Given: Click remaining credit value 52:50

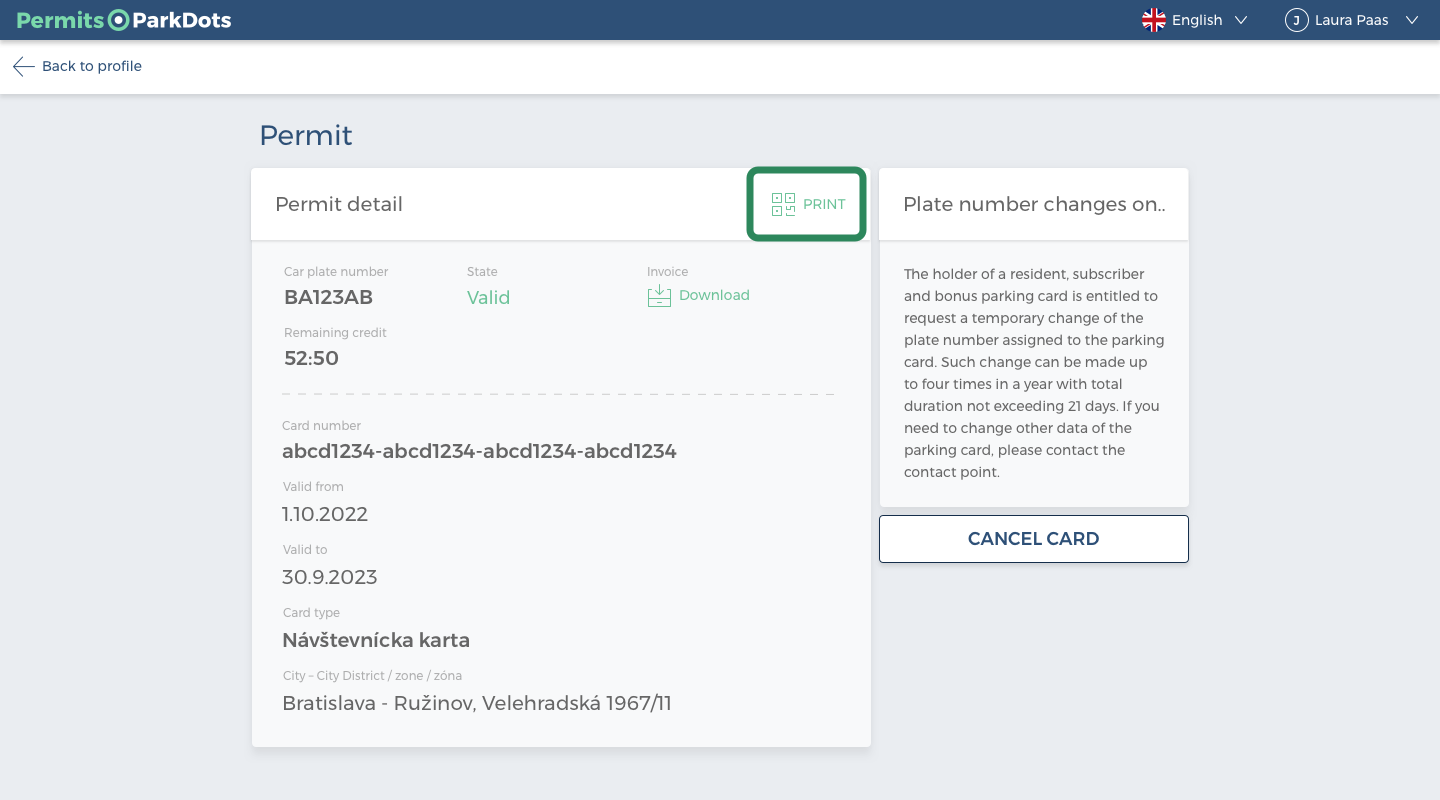Looking at the screenshot, I should click(x=311, y=358).
